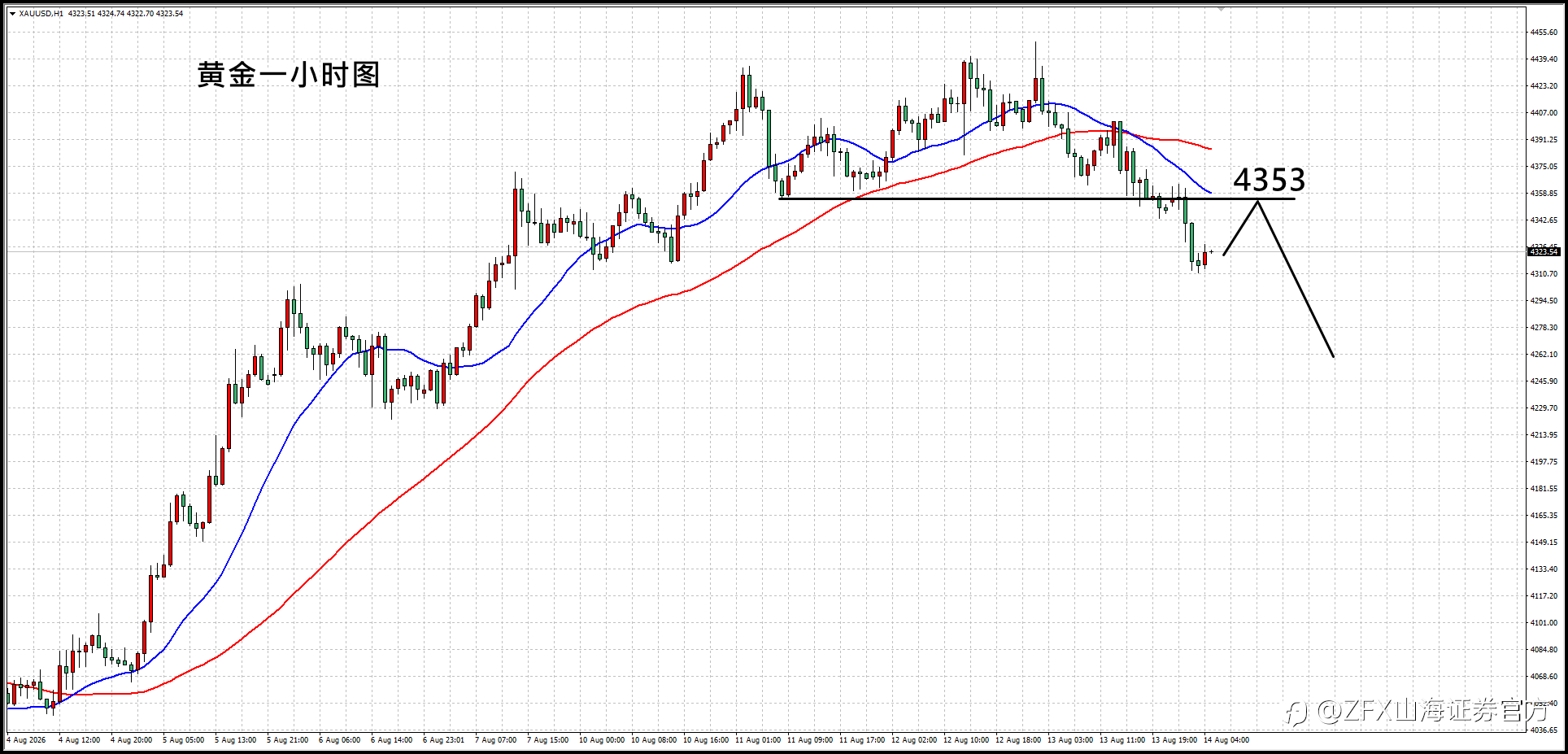The width and height of the screenshot is (1568, 754).
Task: Select the 黄金一小时图 chart title text
Action: click(289, 75)
